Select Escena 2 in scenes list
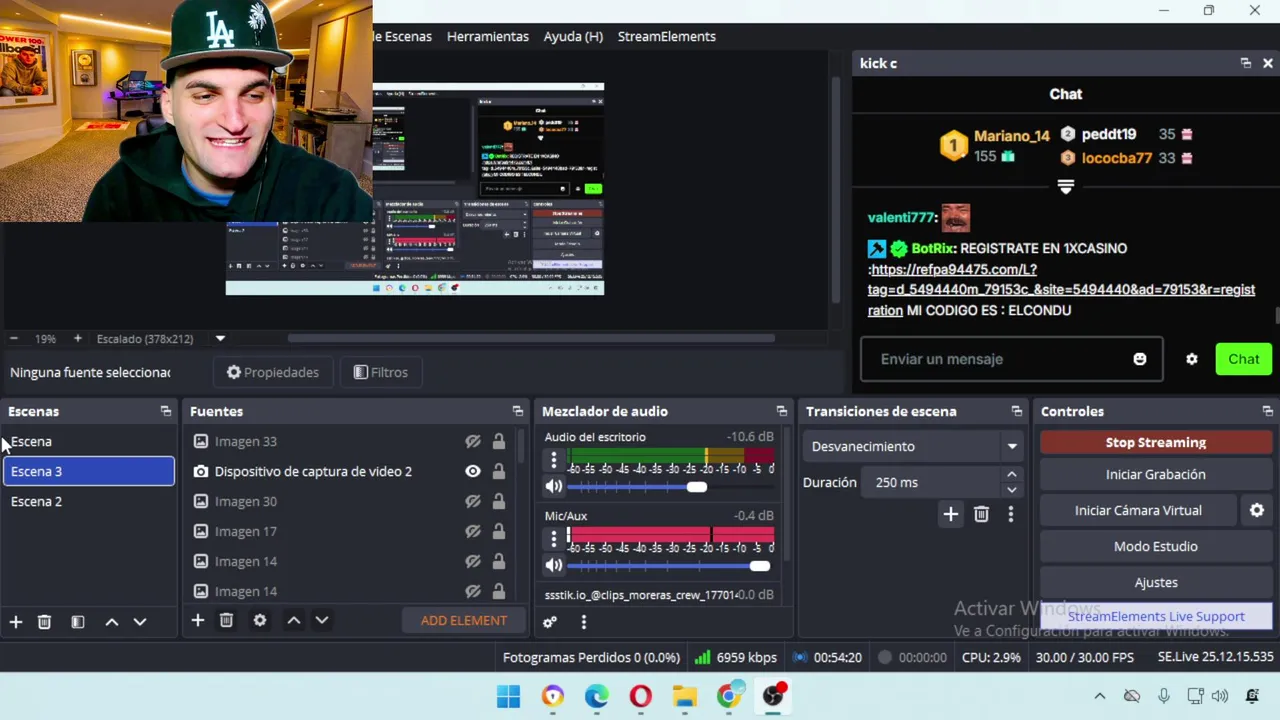Screen dimensions: 1280x720 tap(89, 501)
